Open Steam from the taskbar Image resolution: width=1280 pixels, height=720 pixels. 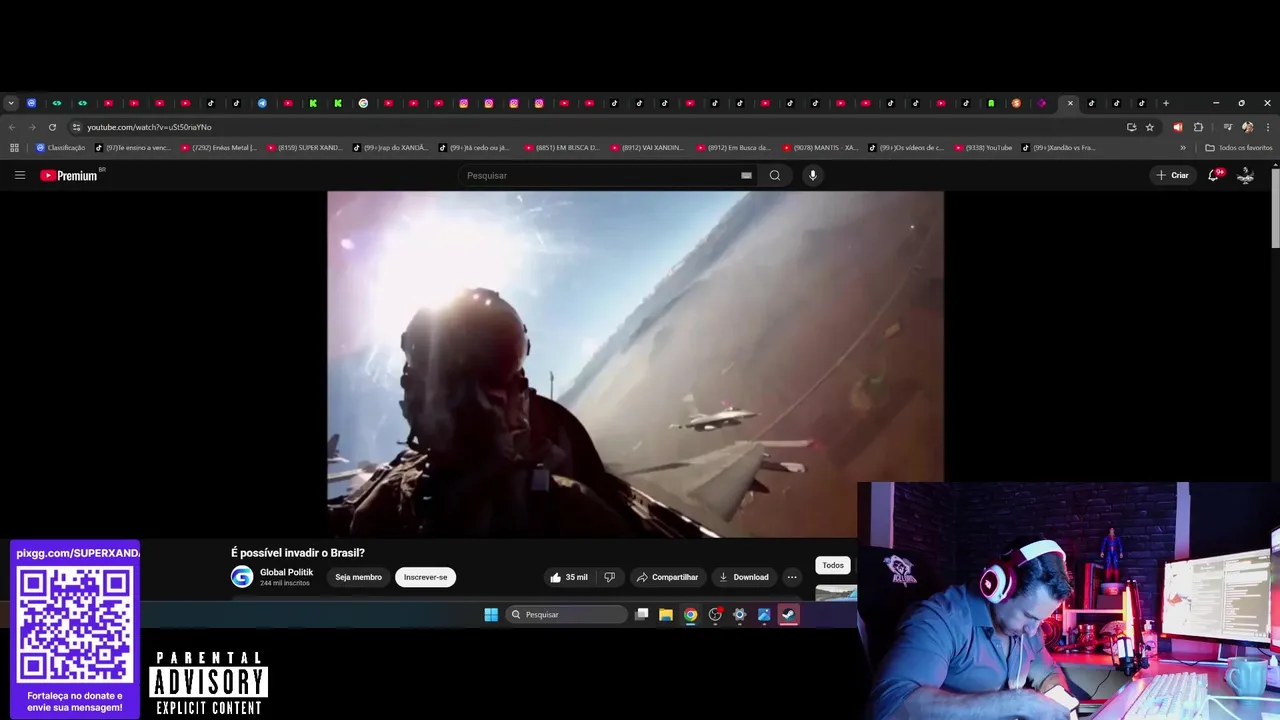click(789, 615)
